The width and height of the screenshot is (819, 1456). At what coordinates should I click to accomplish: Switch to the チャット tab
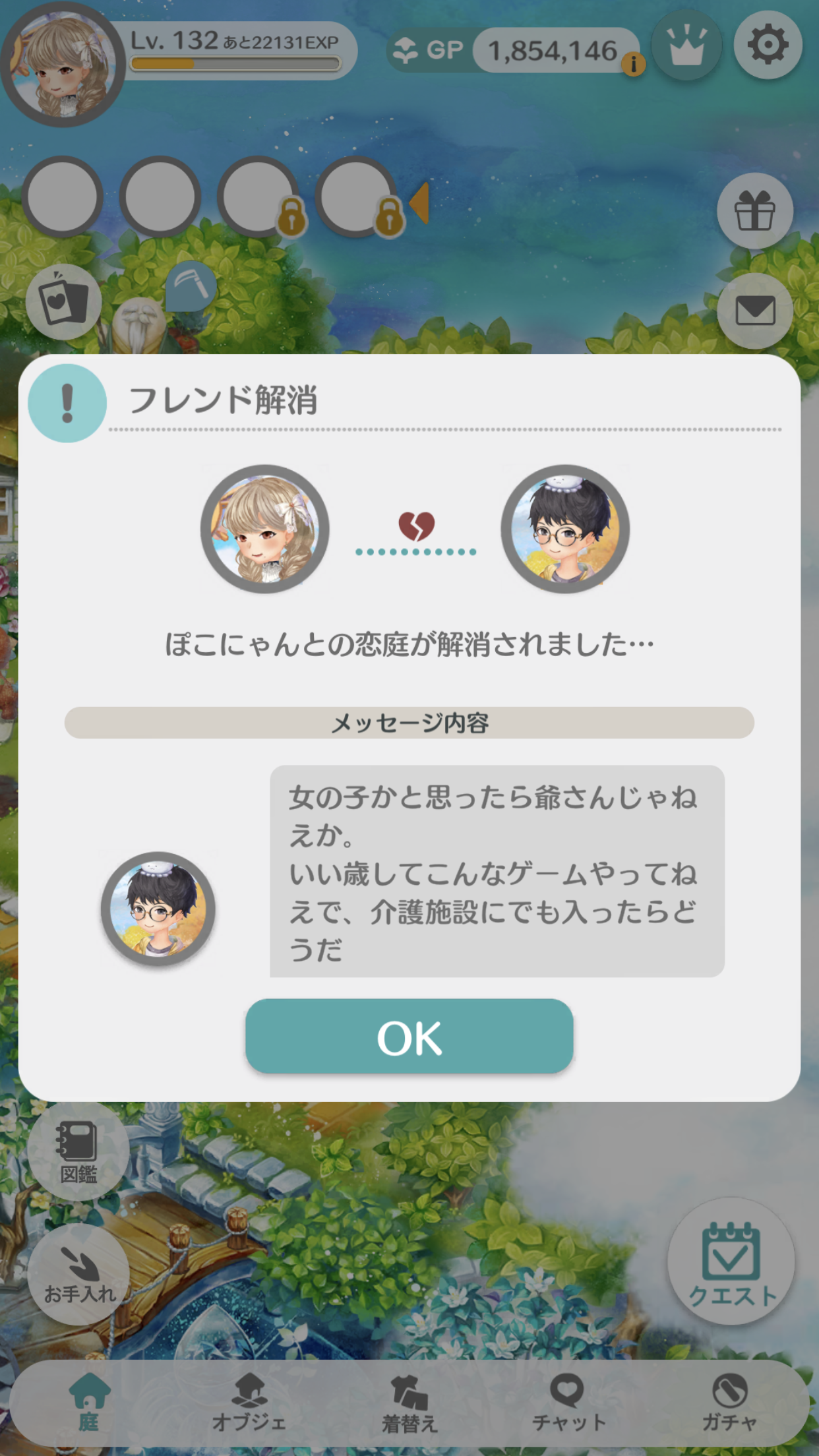568,1402
